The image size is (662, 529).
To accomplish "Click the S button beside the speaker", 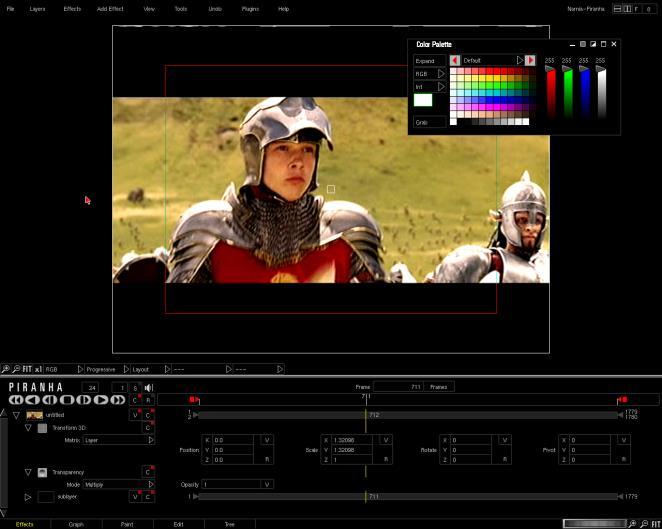I will click(x=135, y=388).
